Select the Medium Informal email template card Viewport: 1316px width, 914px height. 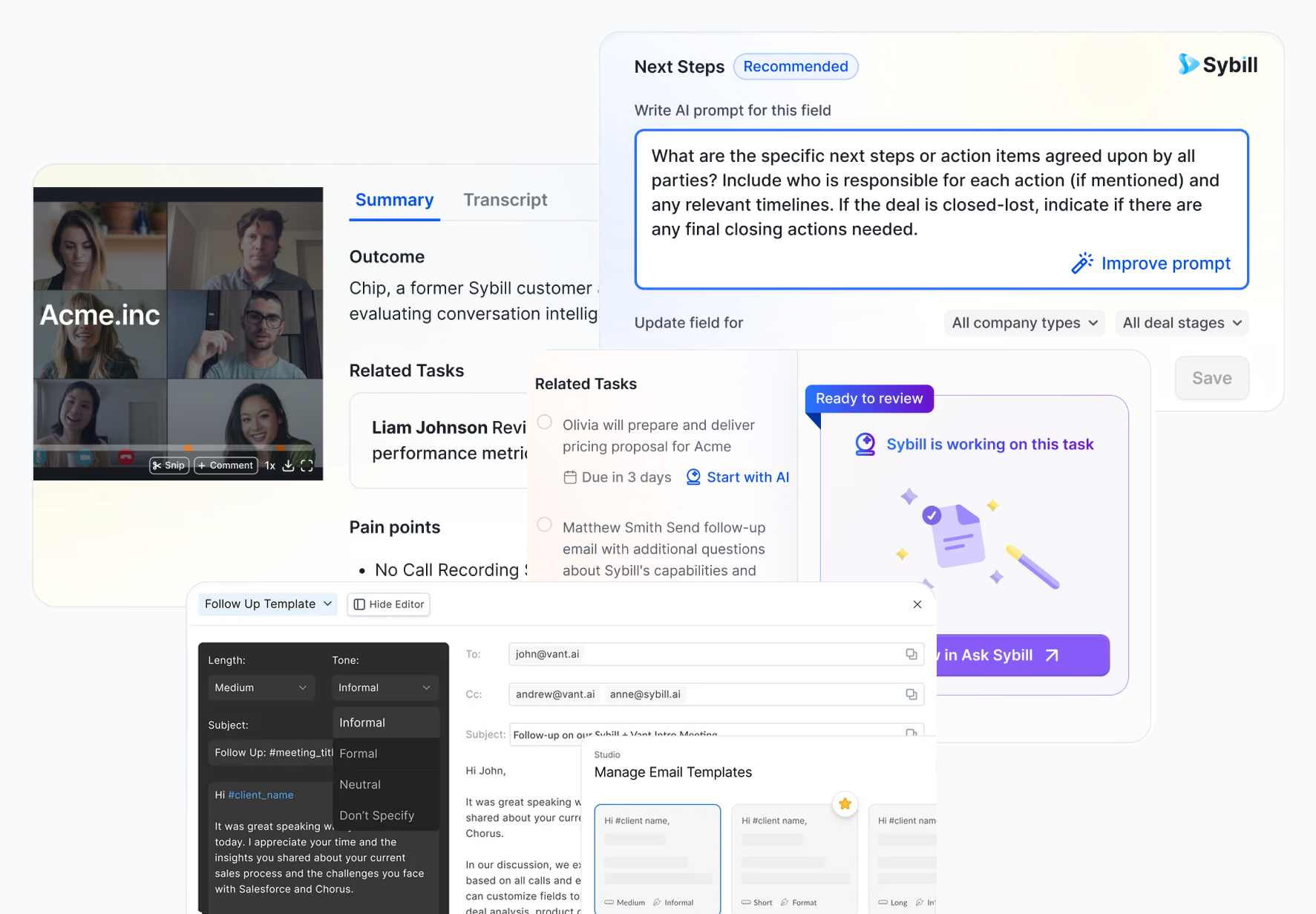click(658, 859)
